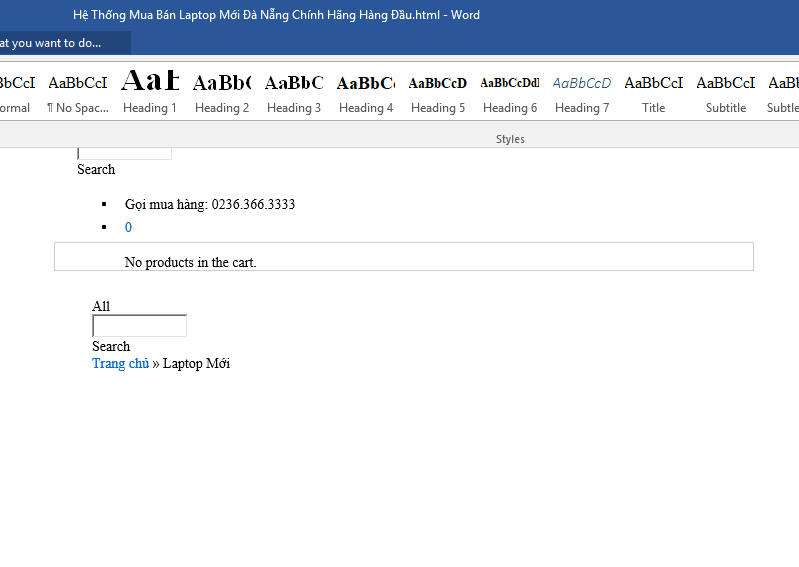Open the Trang chủ hyperlink
Image resolution: width=799 pixels, height=567 pixels.
pos(120,363)
